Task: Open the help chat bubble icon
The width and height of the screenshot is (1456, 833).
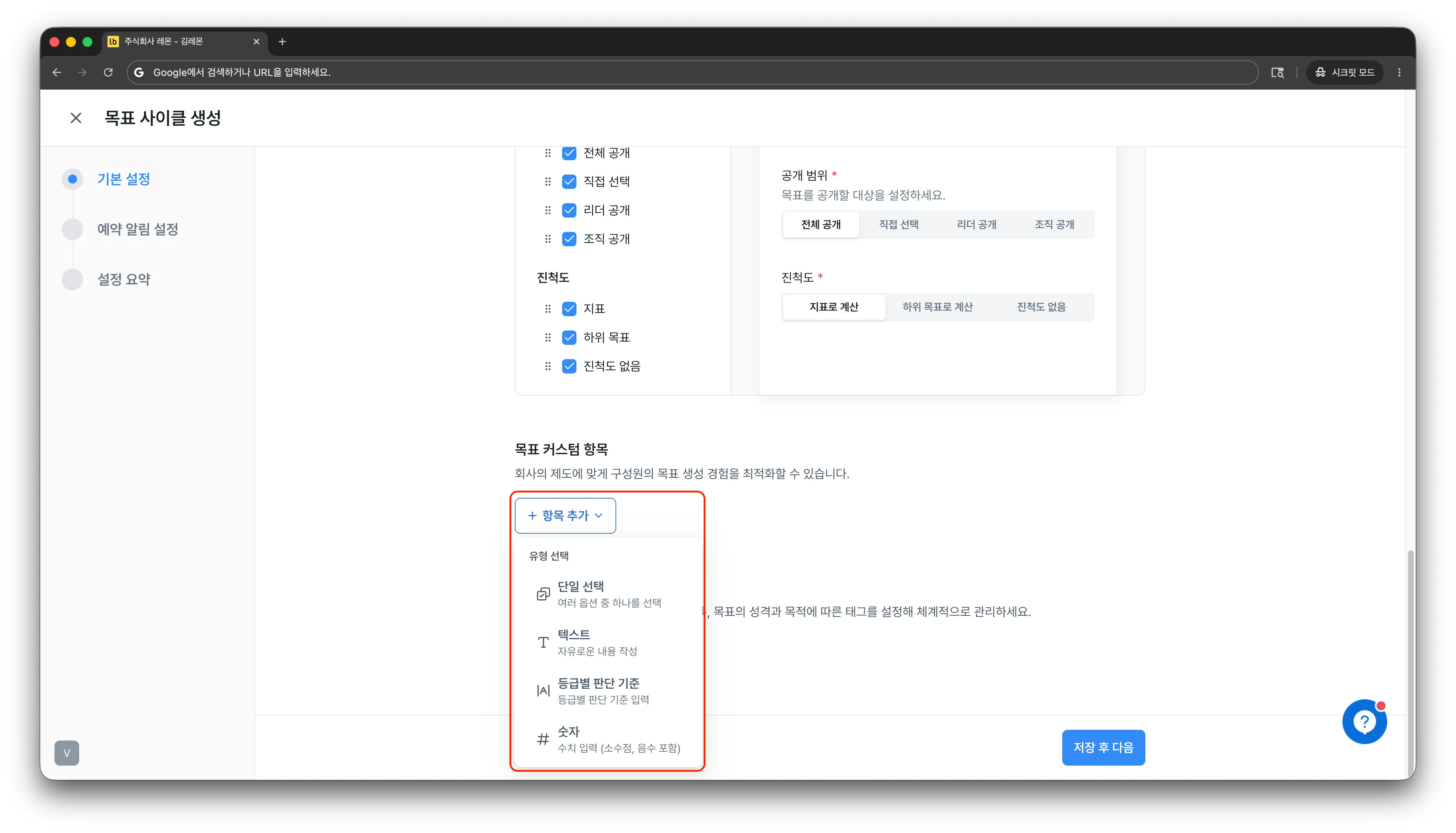Action: coord(1364,722)
